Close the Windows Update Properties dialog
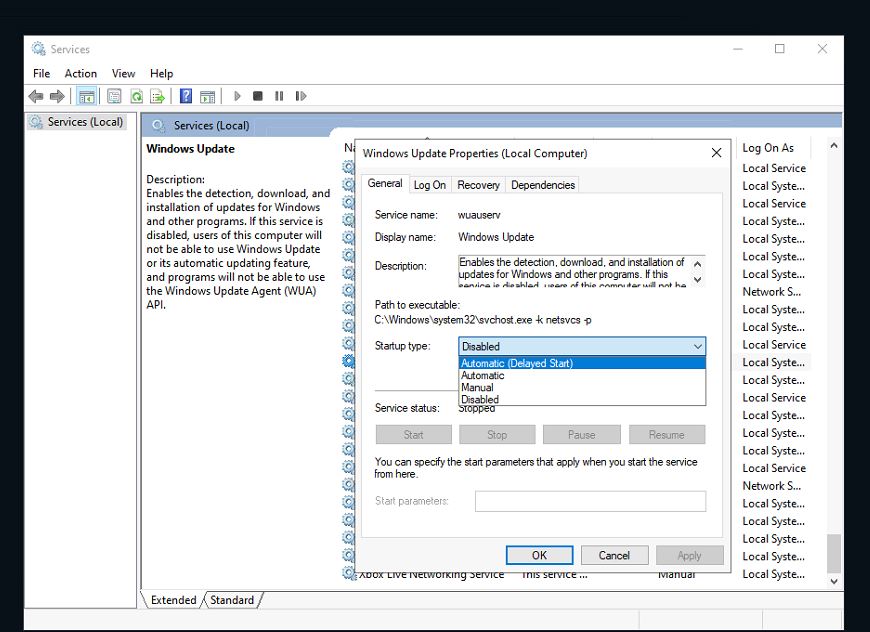Image resolution: width=870 pixels, height=632 pixels. 716,153
